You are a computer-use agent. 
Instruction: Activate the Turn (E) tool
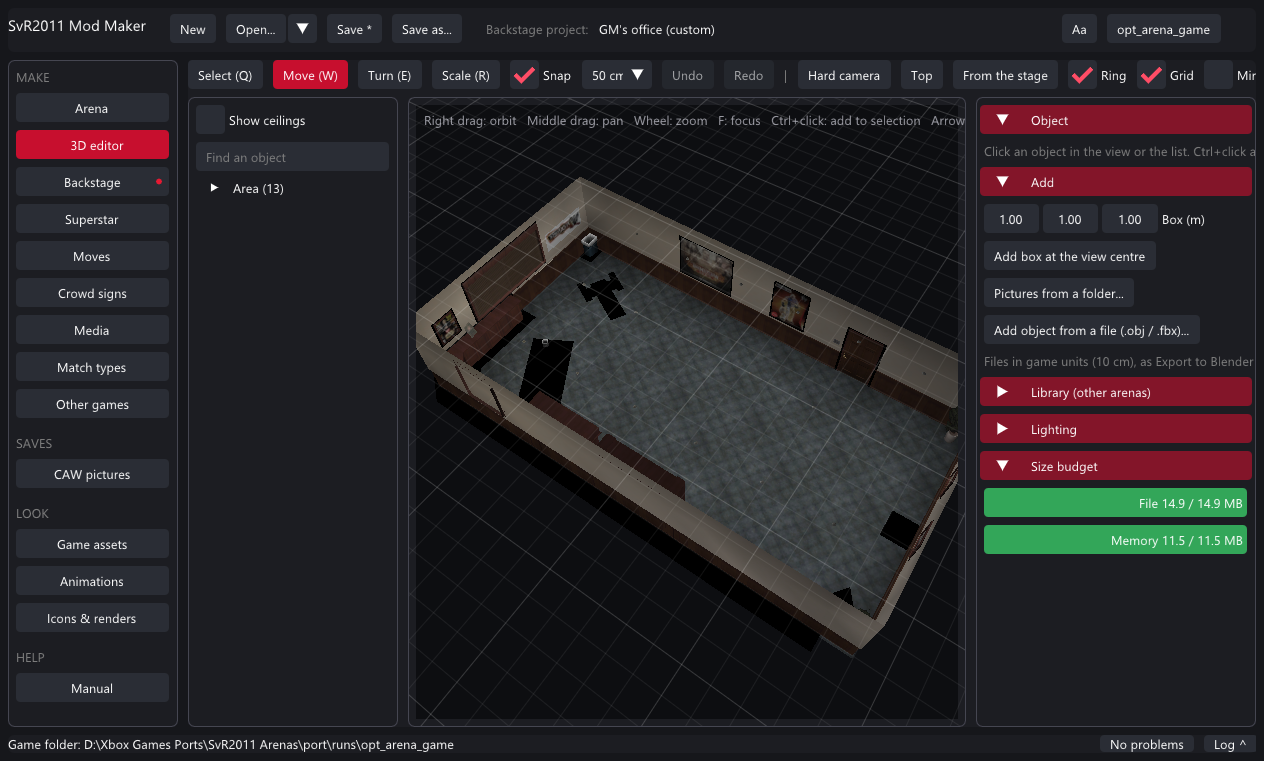tap(390, 75)
